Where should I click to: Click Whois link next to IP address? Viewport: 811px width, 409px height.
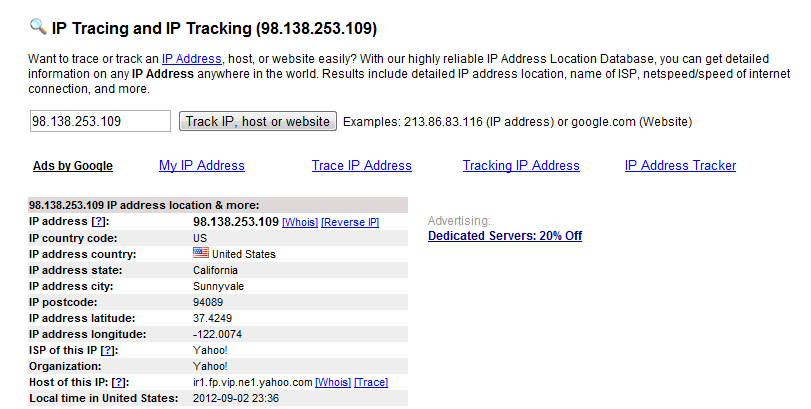pyautogui.click(x=300, y=222)
